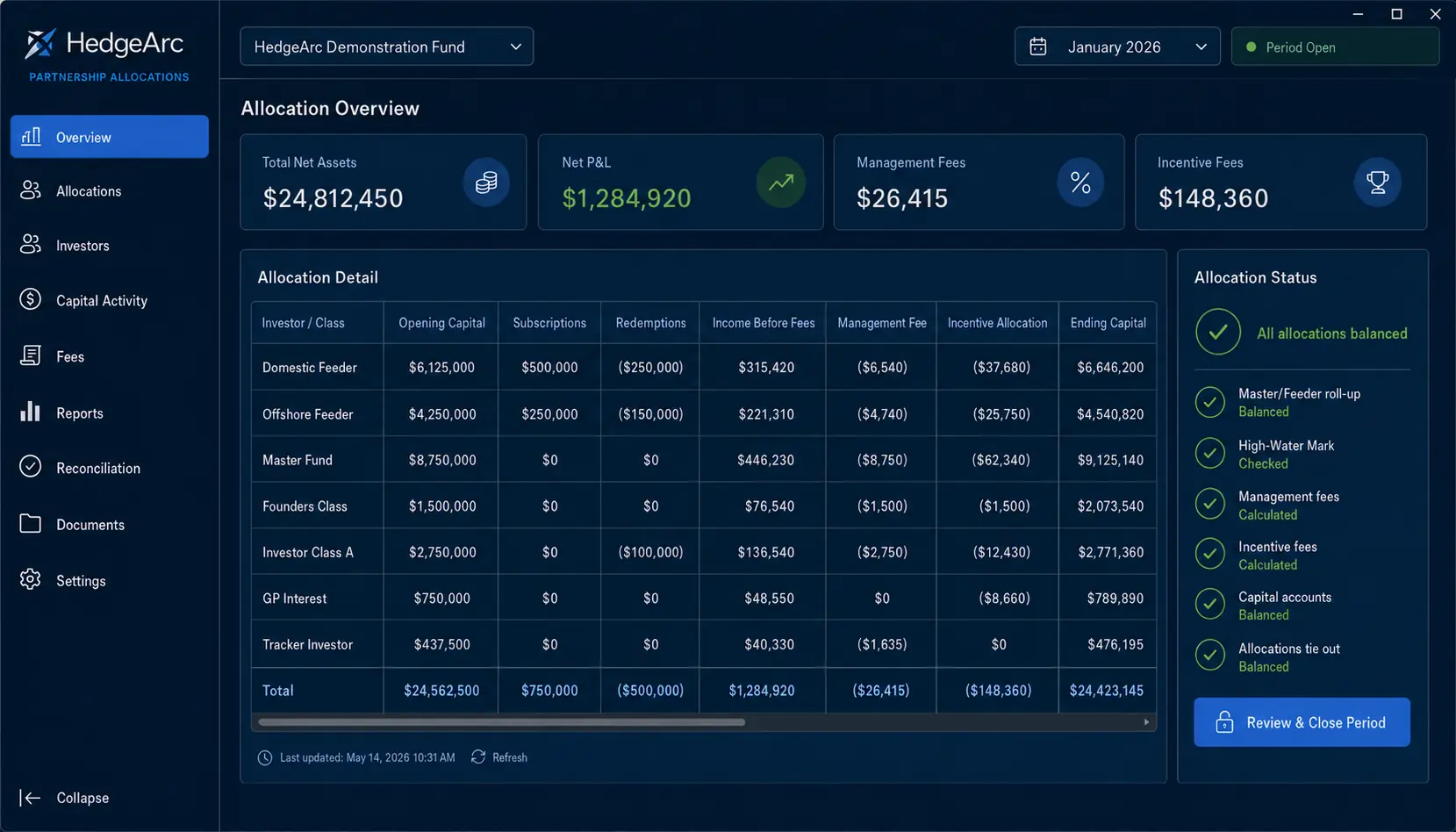Click the Allocations tie out check circle
Screen dimensions: 1456x832
point(1210,655)
